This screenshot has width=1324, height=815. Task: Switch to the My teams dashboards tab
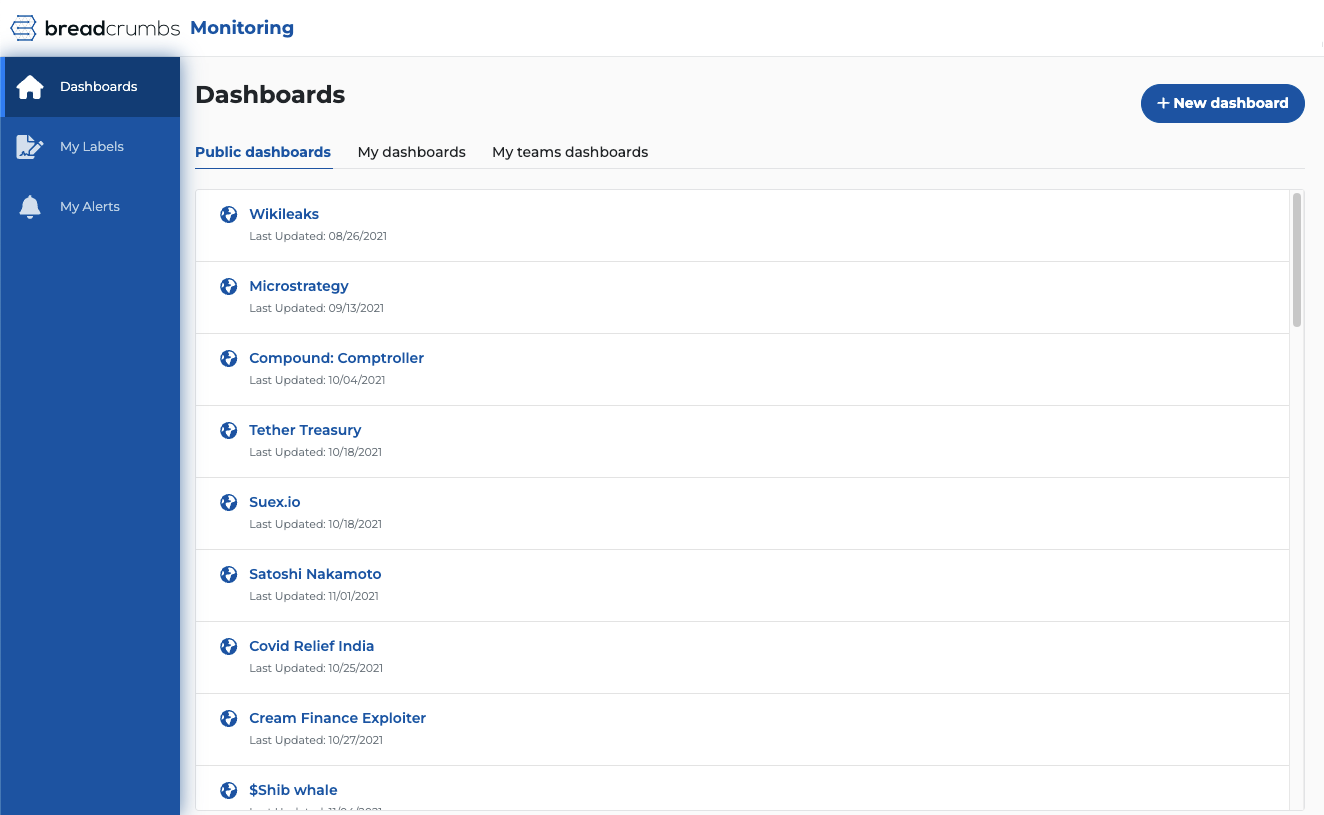tap(569, 152)
